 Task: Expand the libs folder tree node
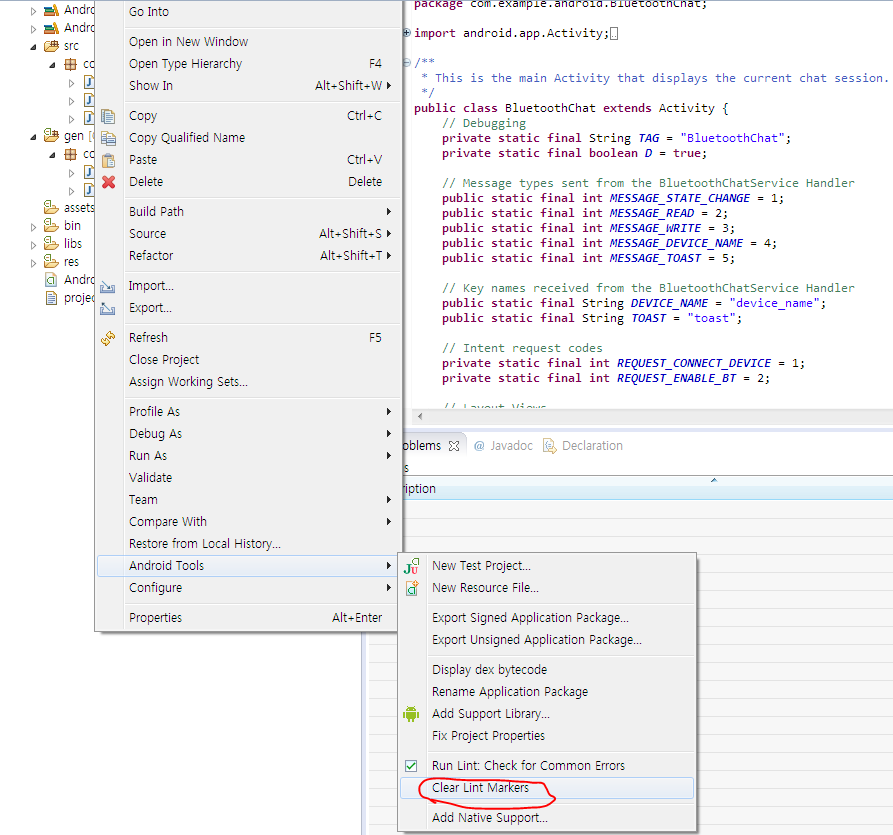coord(33,245)
